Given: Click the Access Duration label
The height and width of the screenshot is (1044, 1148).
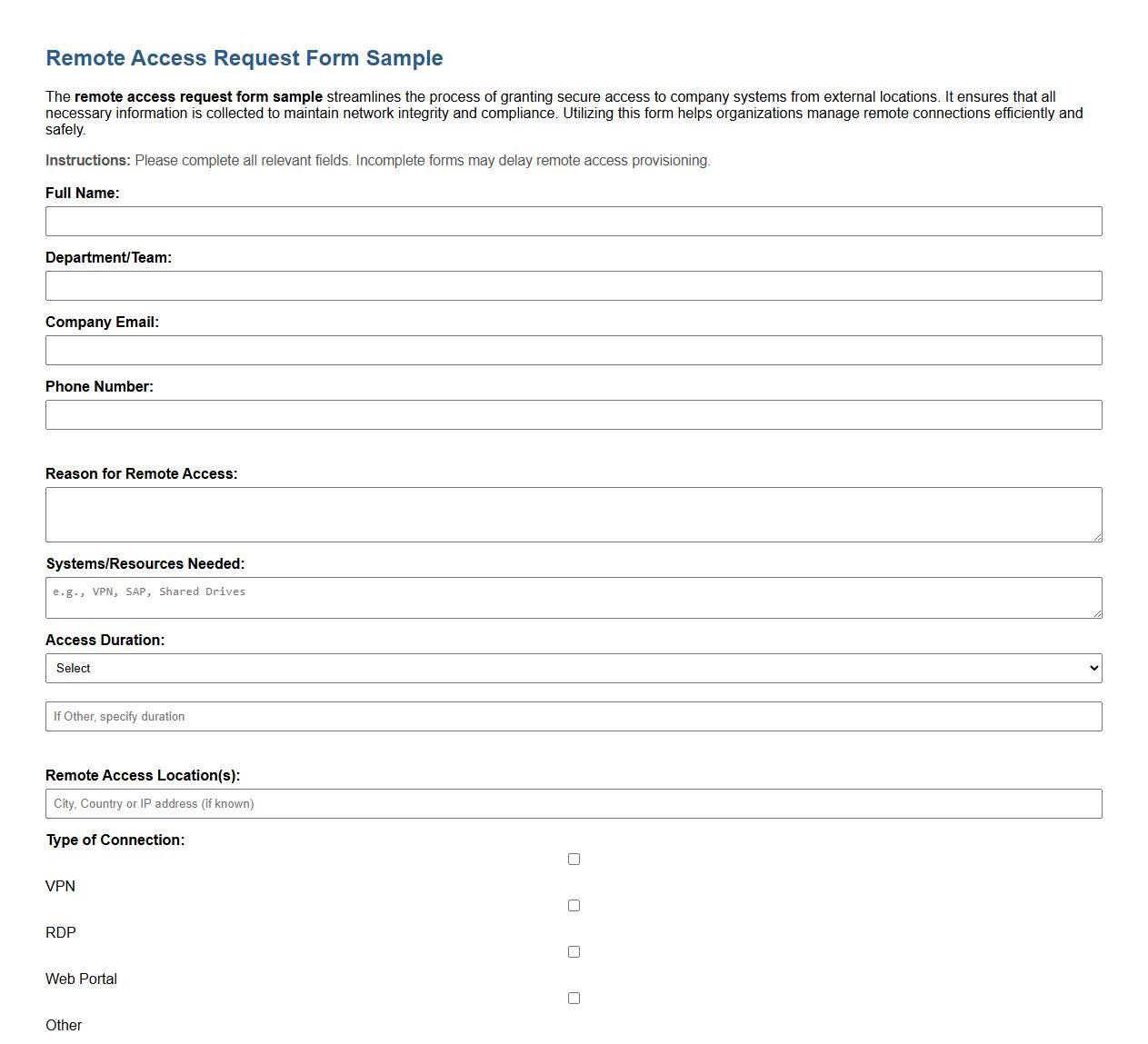Looking at the screenshot, I should (105, 640).
